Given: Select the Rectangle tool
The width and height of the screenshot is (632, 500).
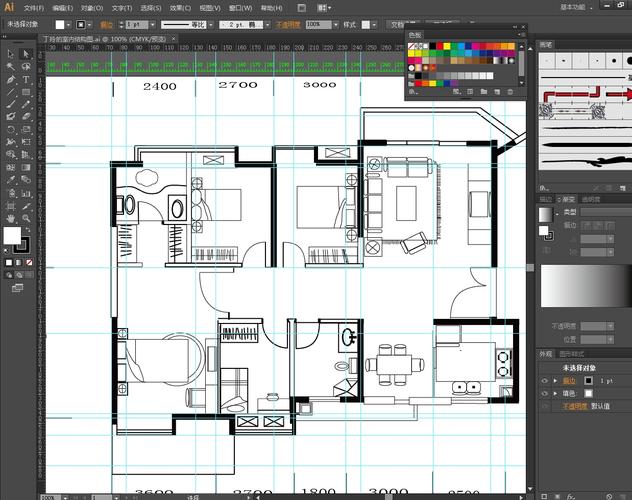Looking at the screenshot, I should 26,92.
